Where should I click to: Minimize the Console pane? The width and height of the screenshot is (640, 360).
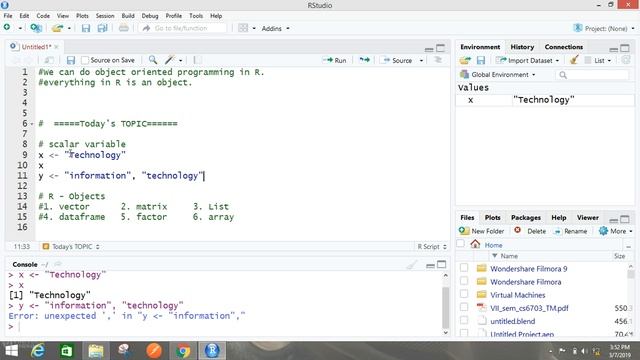pos(430,265)
